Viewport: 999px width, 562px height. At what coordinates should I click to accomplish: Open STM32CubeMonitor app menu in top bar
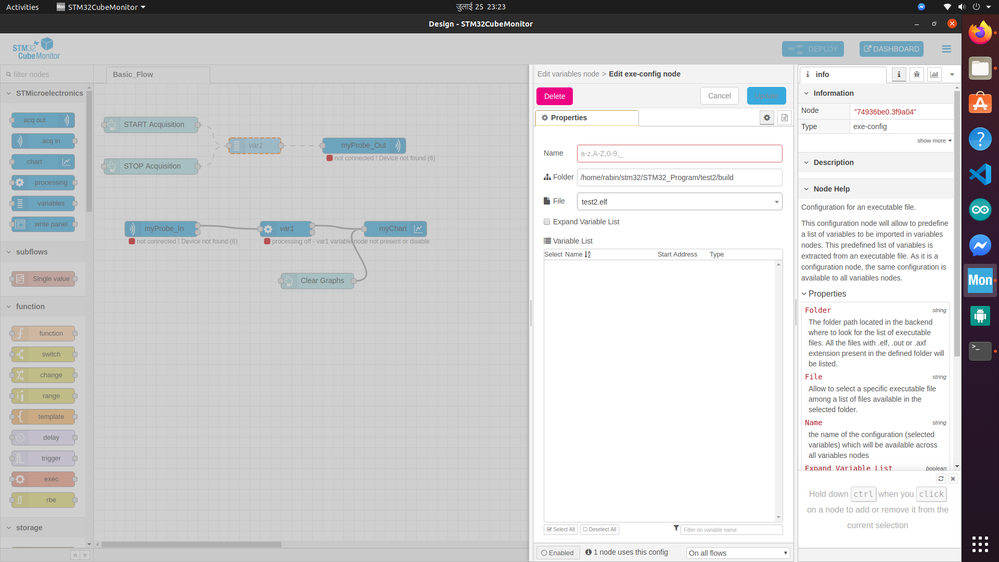pos(101,7)
